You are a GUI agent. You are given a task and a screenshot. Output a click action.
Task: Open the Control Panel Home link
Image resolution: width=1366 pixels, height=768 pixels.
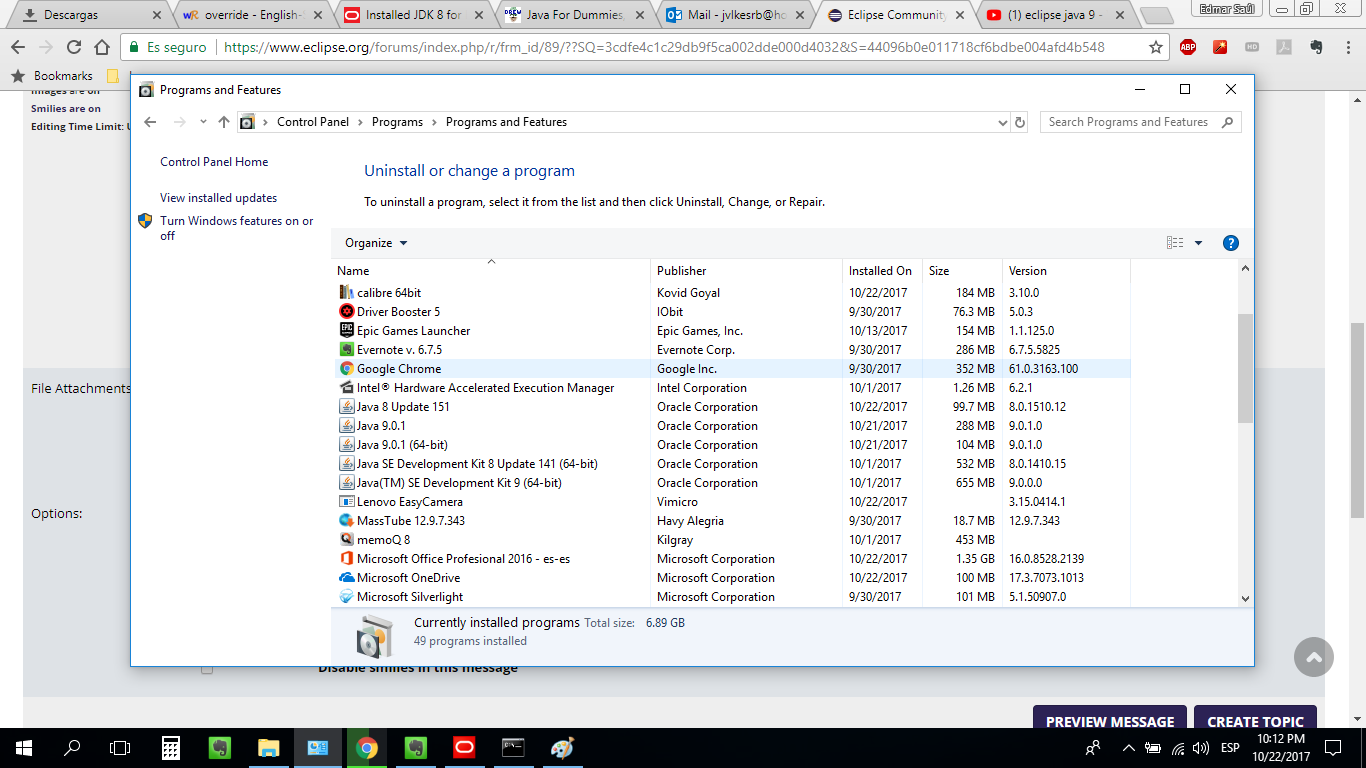point(214,162)
